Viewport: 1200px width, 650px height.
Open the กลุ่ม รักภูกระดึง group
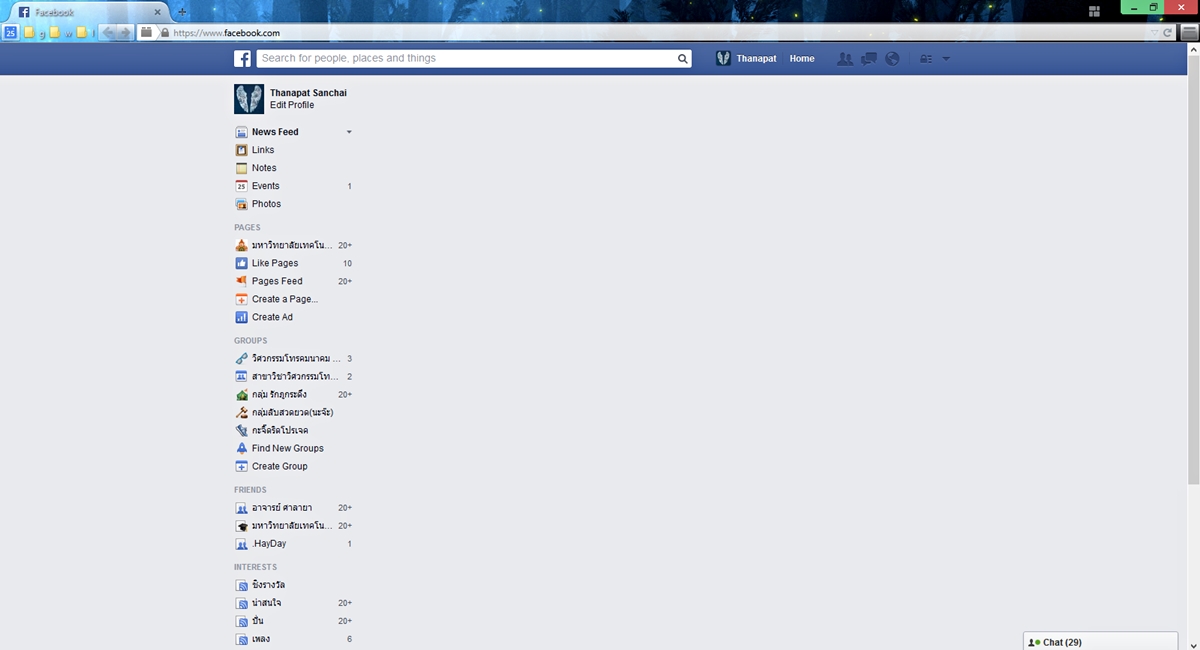(279, 395)
